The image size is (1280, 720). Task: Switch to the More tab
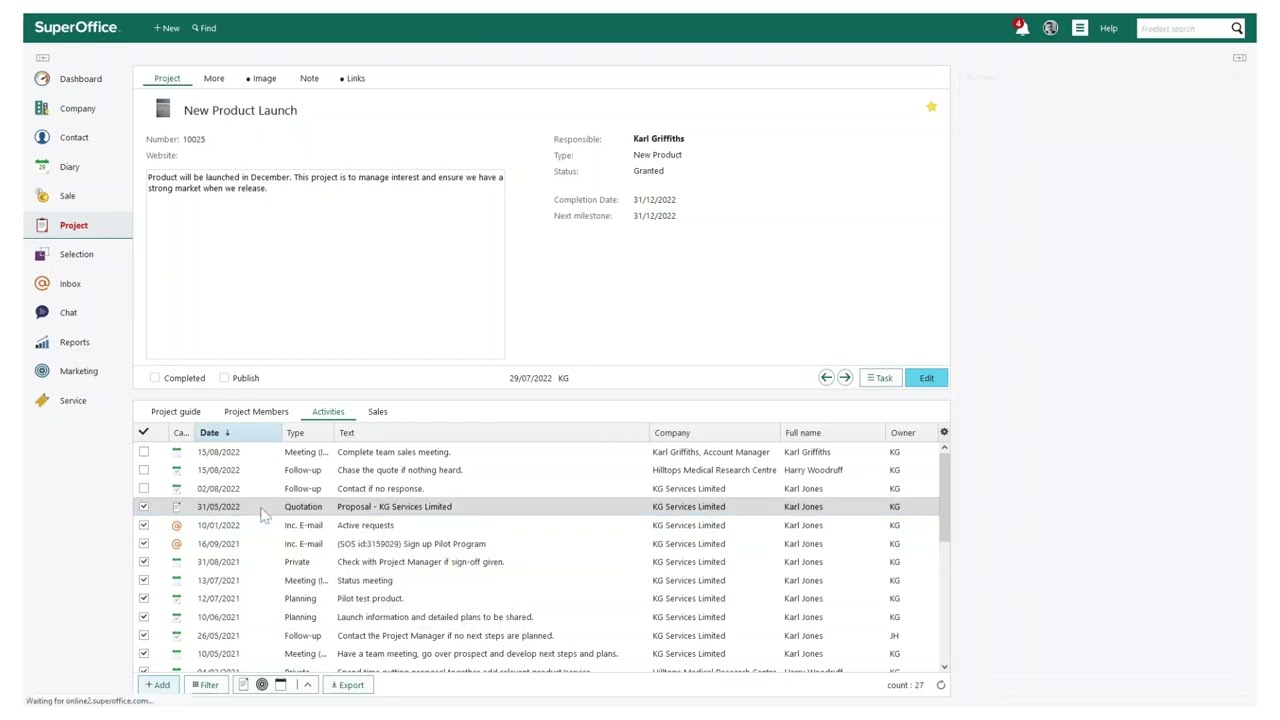pyautogui.click(x=214, y=78)
